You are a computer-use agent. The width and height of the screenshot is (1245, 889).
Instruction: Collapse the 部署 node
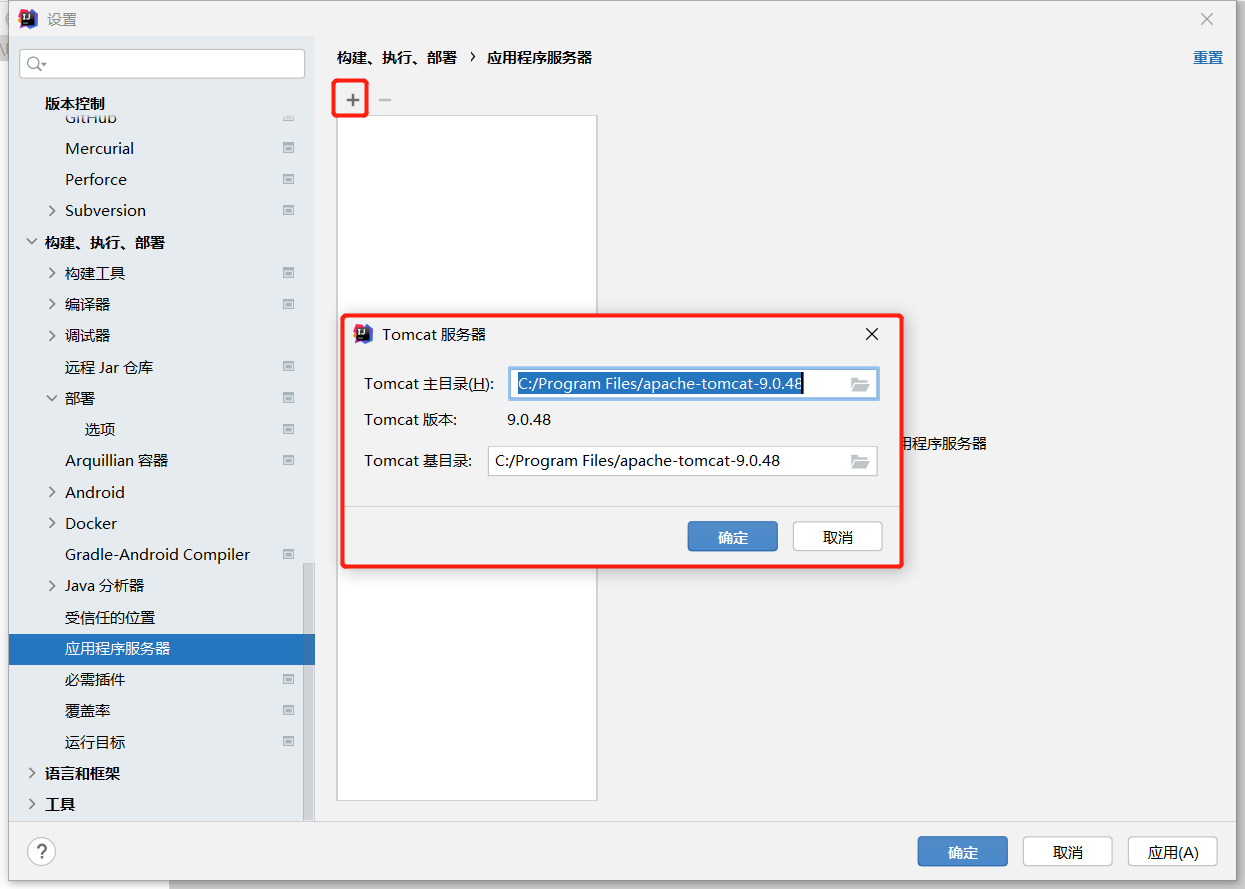[x=52, y=398]
